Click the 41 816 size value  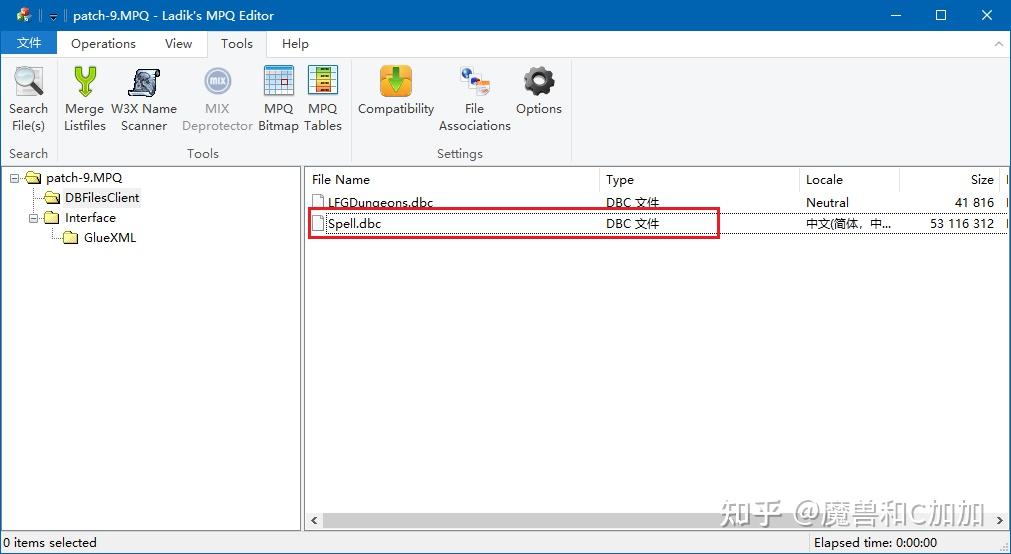tap(974, 203)
